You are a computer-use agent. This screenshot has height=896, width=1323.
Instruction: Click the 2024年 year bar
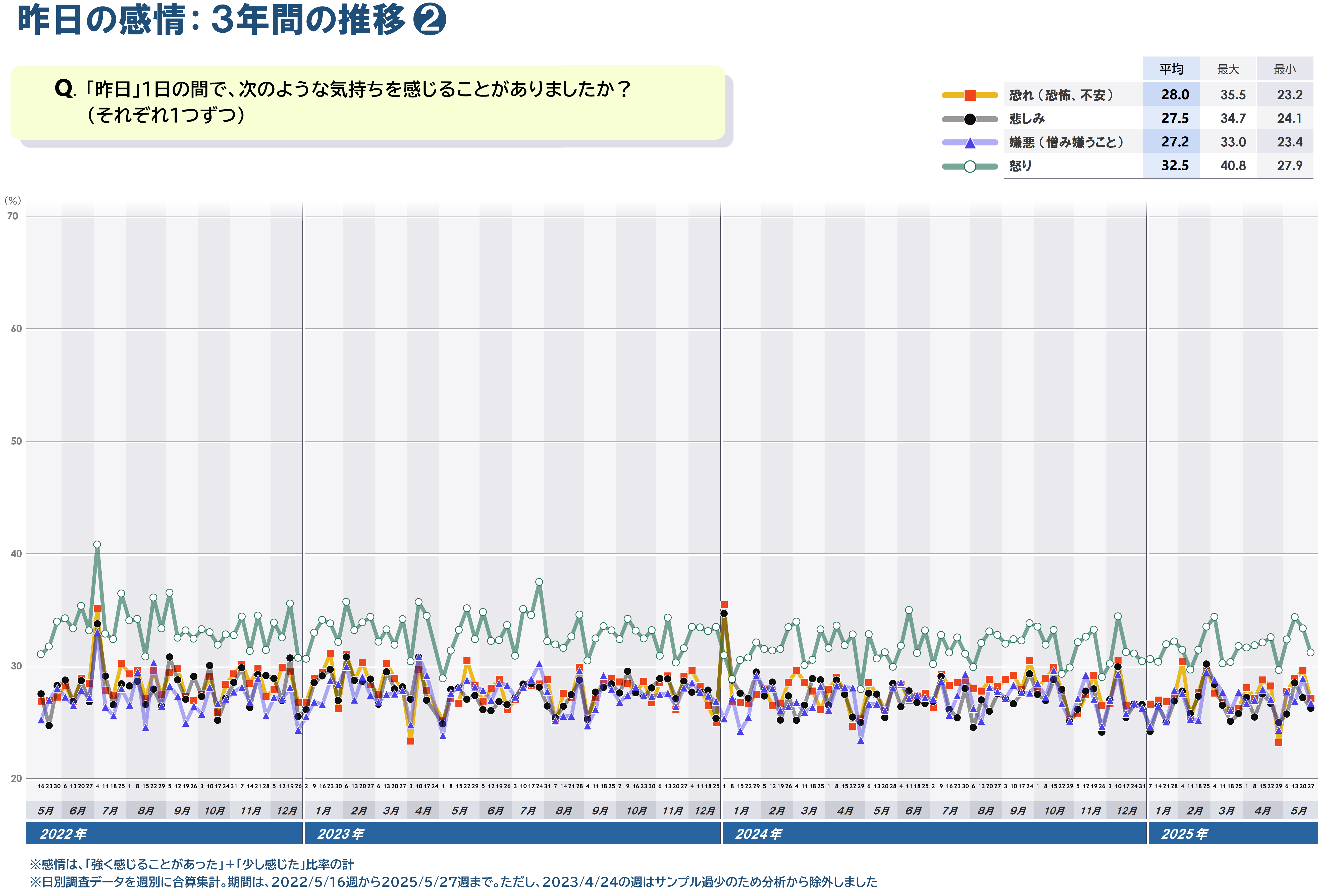934,833
